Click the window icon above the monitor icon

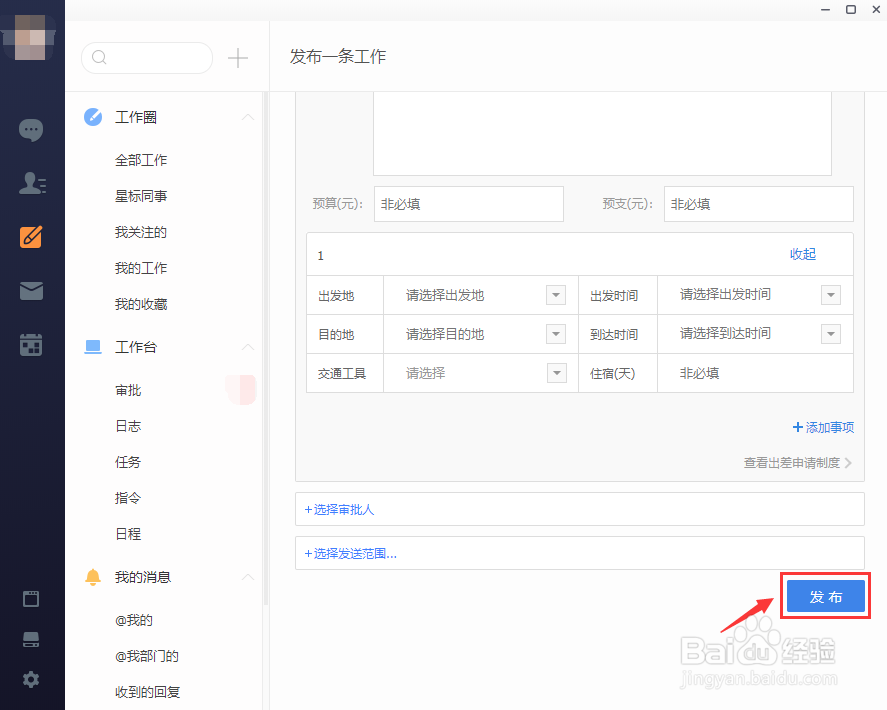coord(31,598)
